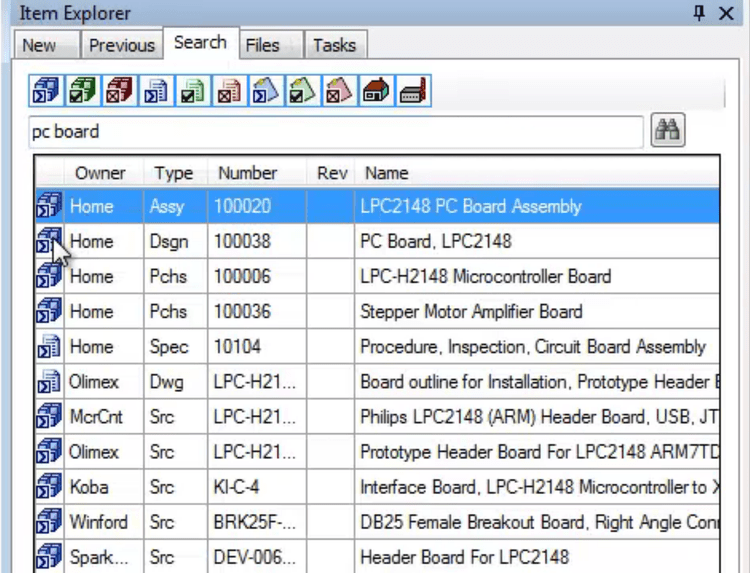The height and width of the screenshot is (573, 750).
Task: Toggle the house home-organization filter icon
Action: 377,90
